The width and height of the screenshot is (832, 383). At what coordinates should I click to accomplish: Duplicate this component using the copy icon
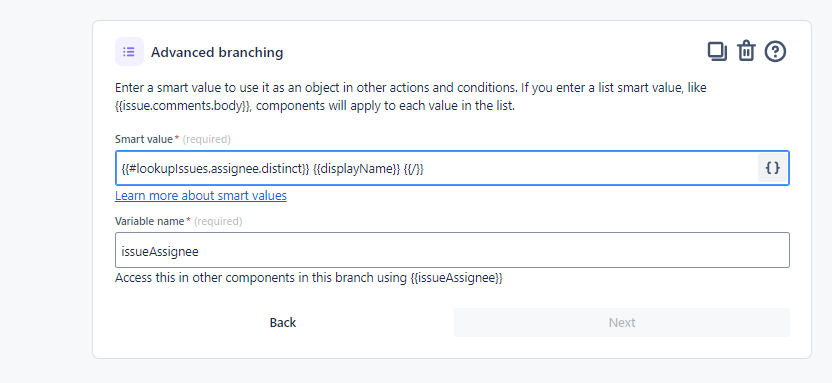click(717, 51)
